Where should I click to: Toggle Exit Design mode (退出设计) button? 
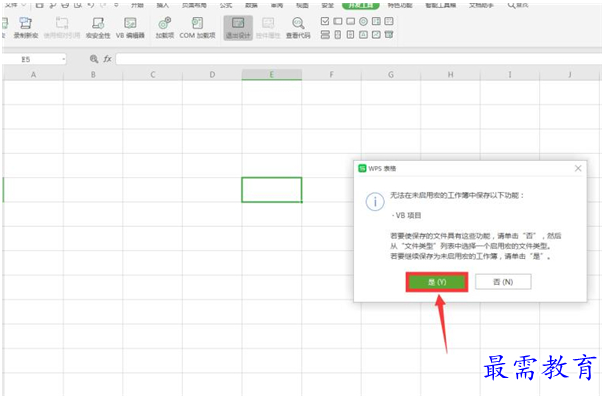click(x=238, y=28)
